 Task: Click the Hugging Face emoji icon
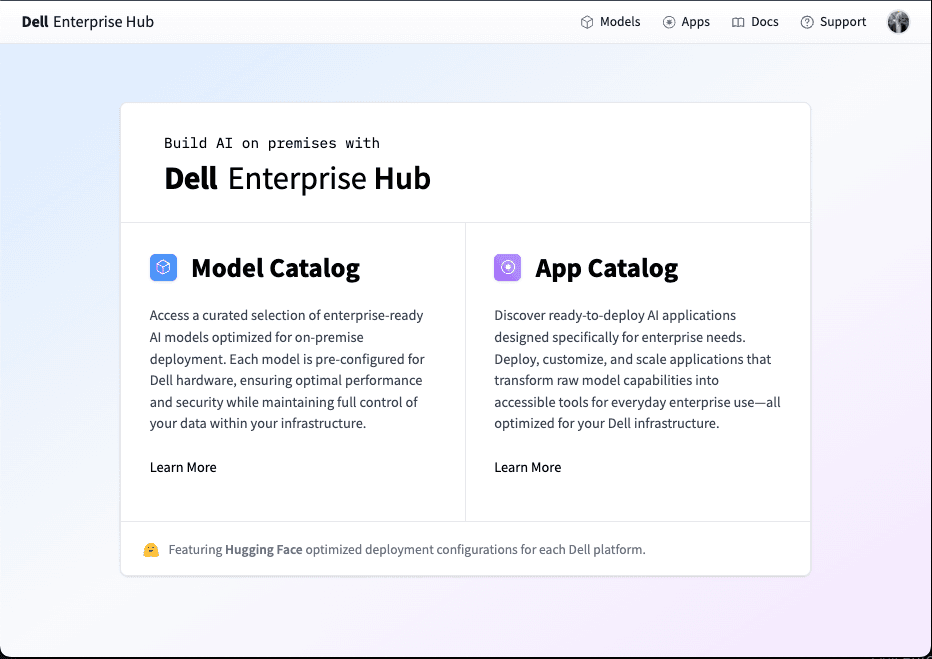click(x=151, y=550)
